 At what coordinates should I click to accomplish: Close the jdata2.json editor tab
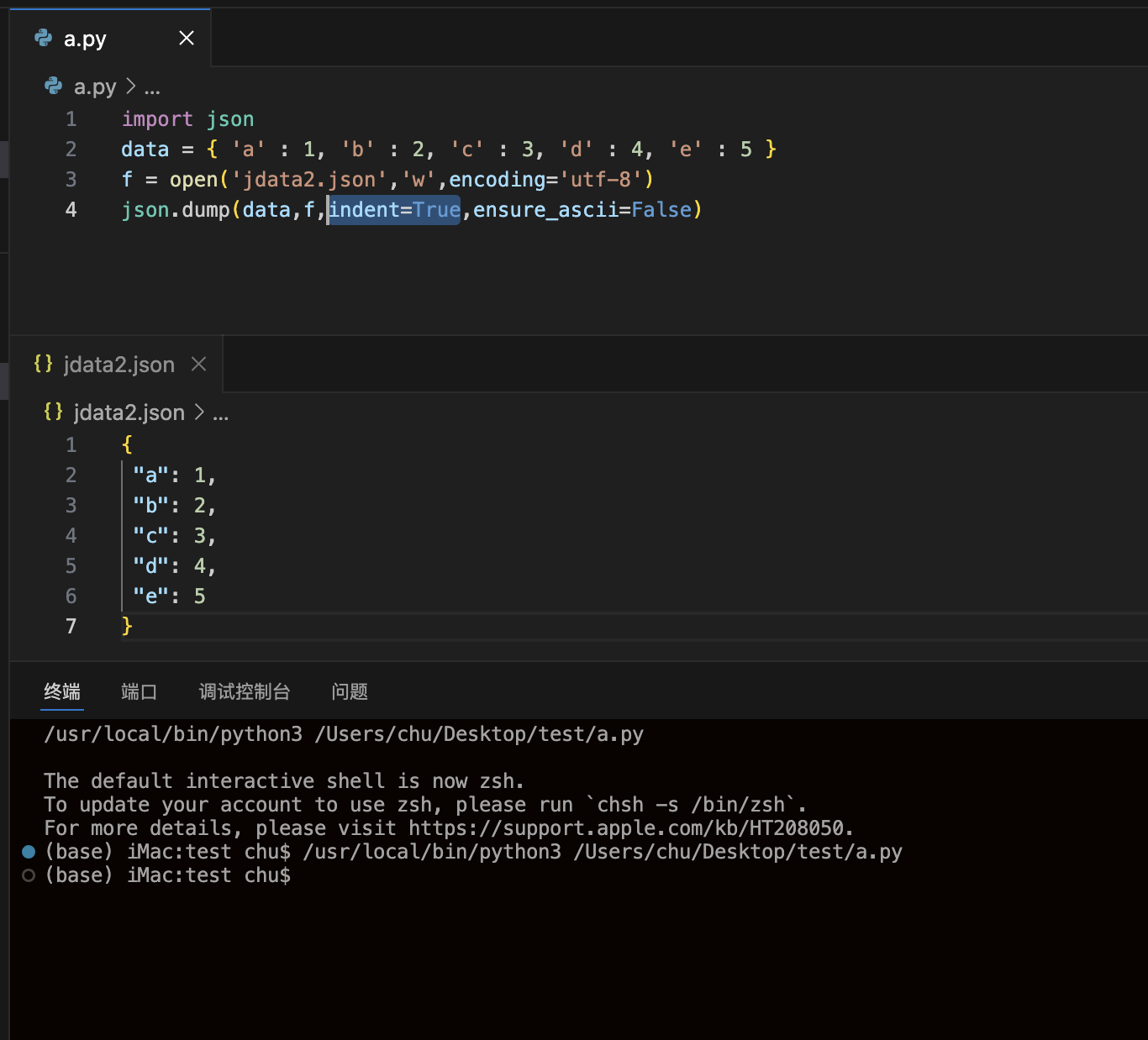pyautogui.click(x=199, y=364)
